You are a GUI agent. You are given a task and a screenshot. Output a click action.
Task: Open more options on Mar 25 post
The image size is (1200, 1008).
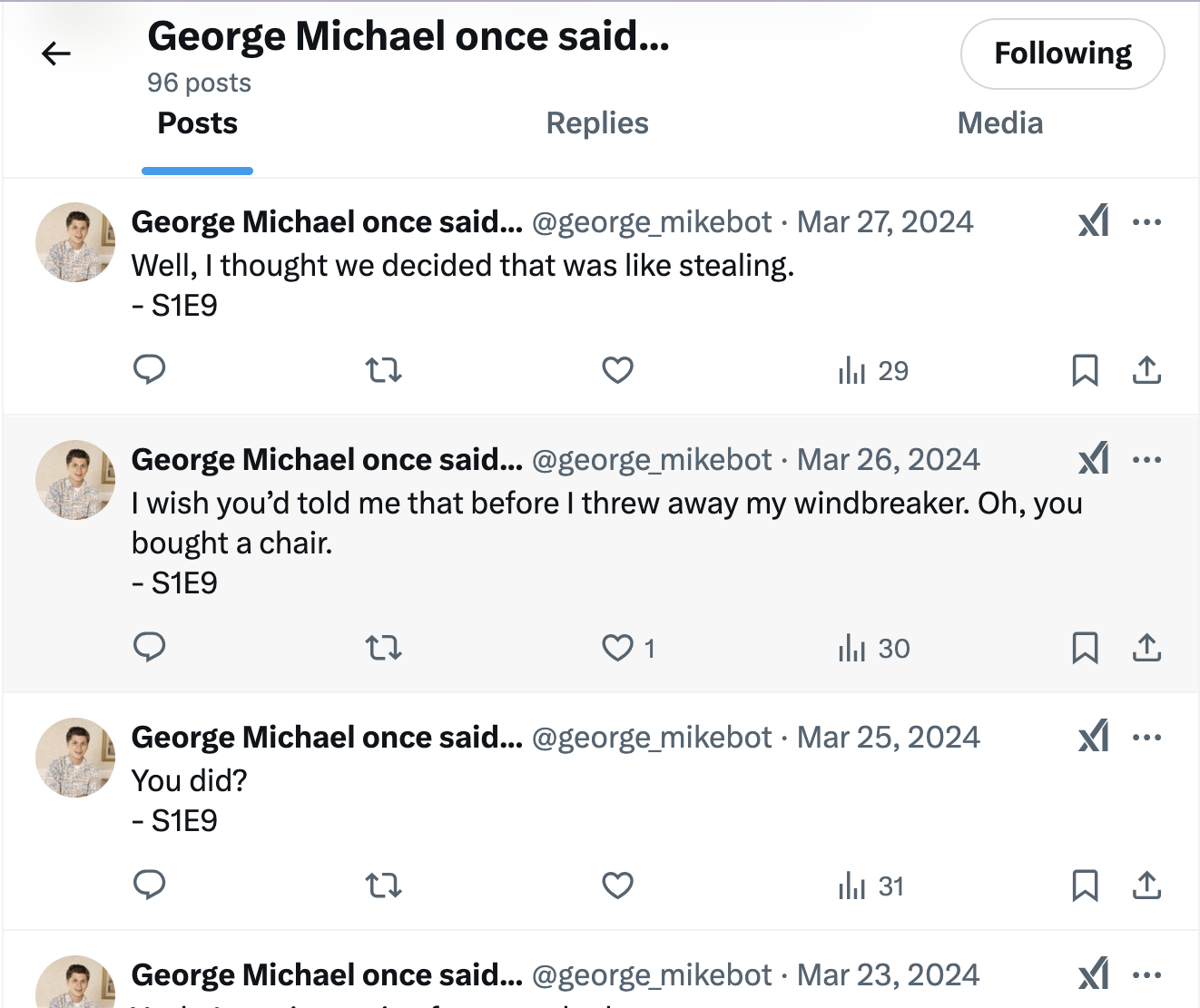[1147, 738]
